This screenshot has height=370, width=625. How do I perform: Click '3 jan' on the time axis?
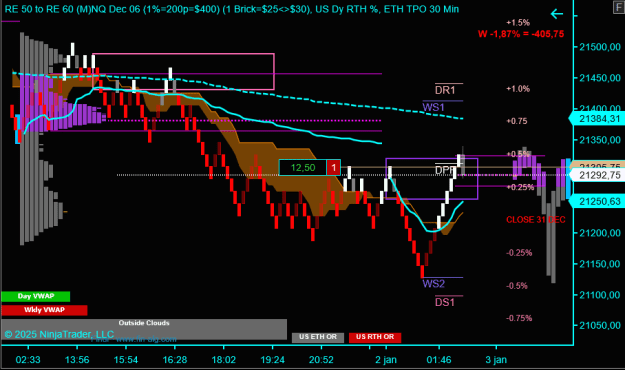[496, 360]
